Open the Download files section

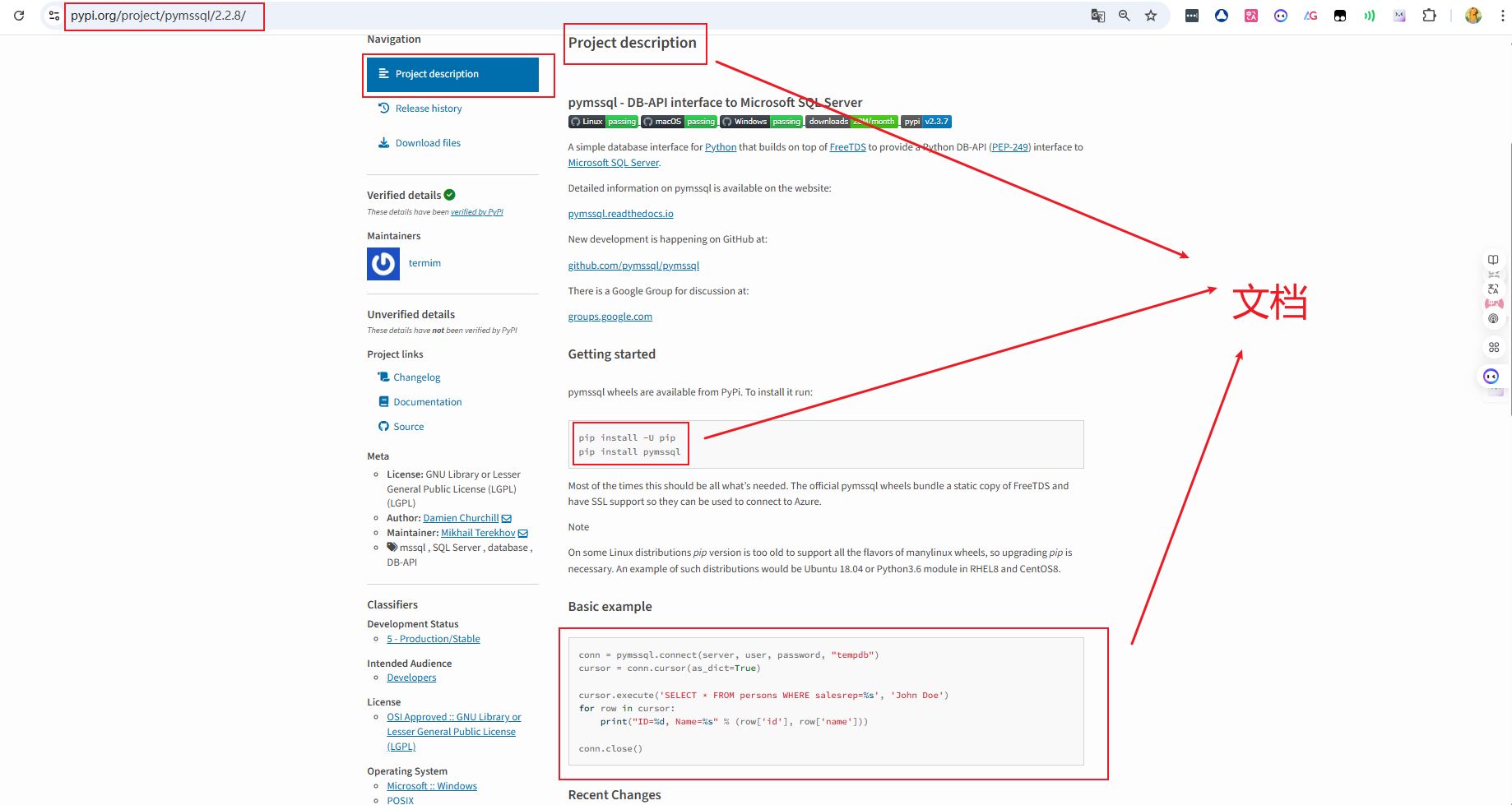point(427,143)
